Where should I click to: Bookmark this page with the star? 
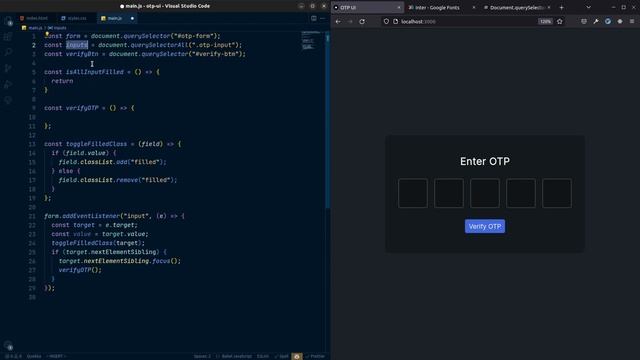(x=560, y=22)
